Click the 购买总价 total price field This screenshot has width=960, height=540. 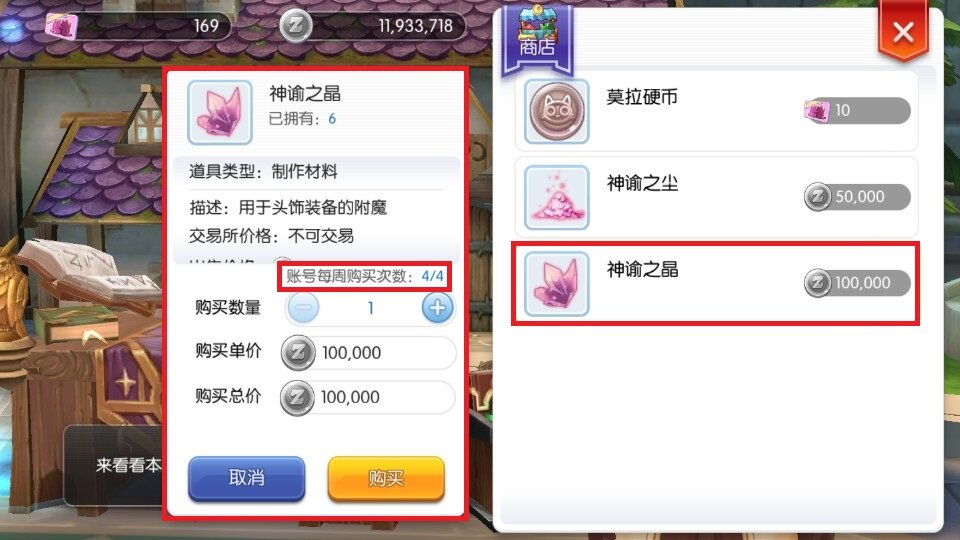pyautogui.click(x=367, y=397)
